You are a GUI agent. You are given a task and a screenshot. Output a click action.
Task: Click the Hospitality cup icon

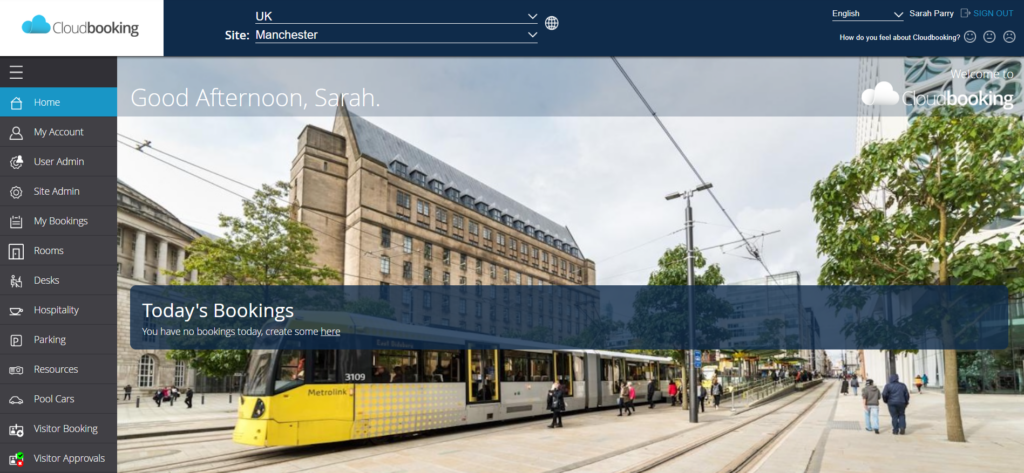click(16, 310)
